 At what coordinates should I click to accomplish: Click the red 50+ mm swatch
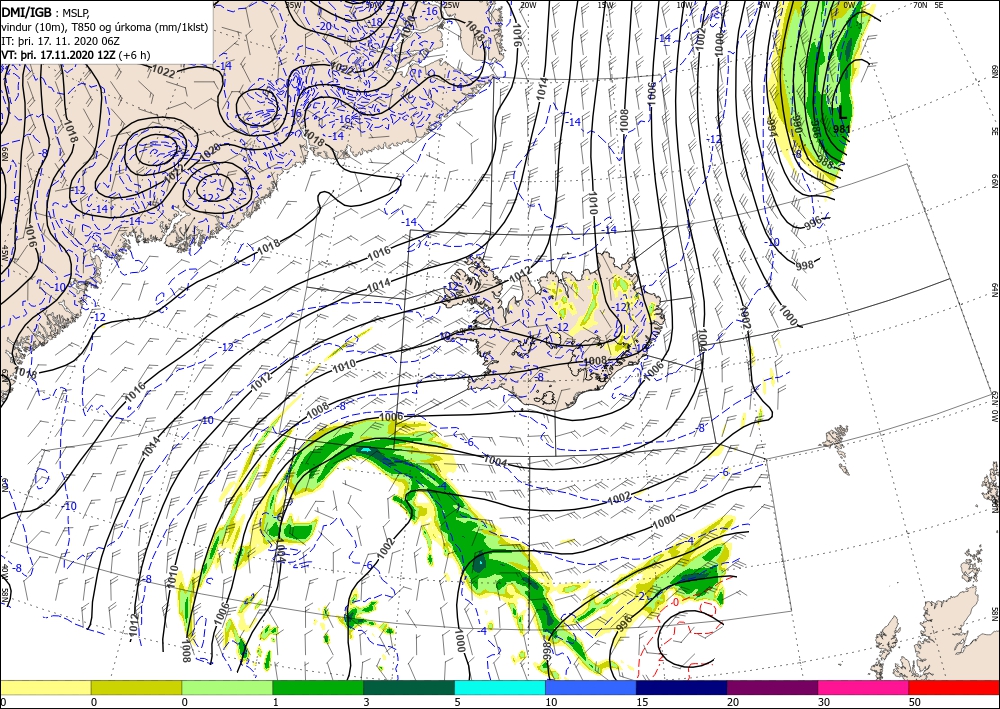pos(954,687)
